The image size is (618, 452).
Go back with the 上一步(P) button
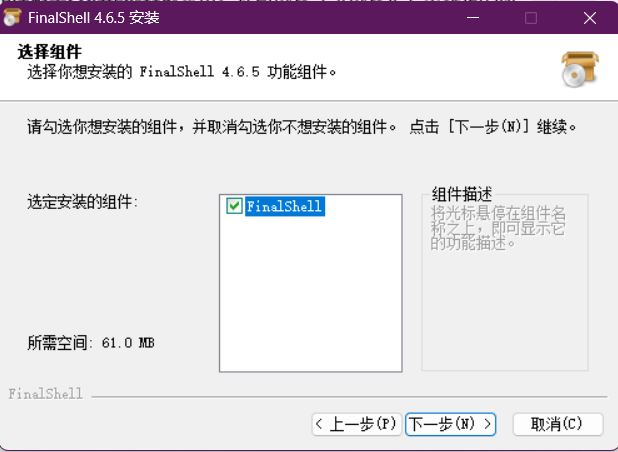(x=356, y=424)
